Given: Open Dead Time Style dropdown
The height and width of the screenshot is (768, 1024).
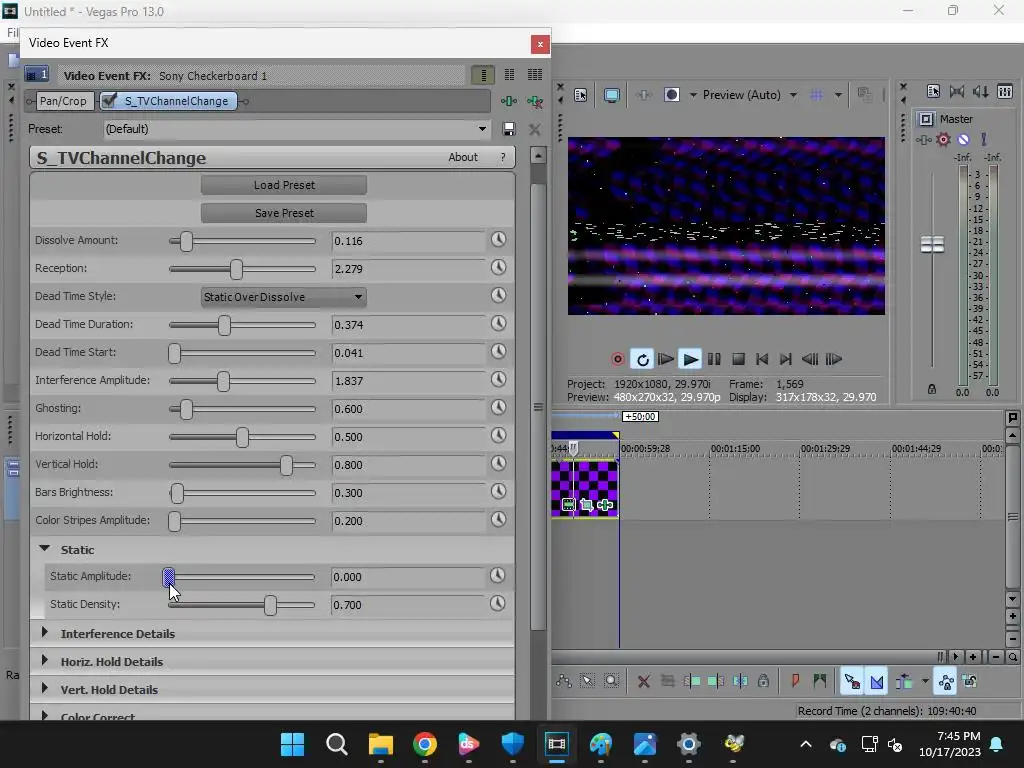Looking at the screenshot, I should [x=283, y=297].
